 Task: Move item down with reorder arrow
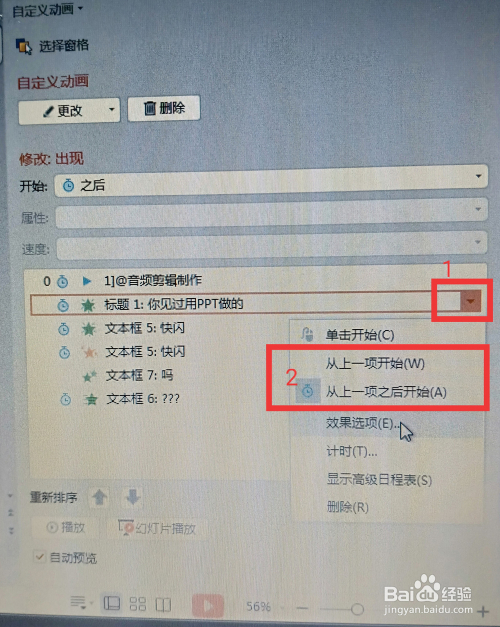(132, 497)
